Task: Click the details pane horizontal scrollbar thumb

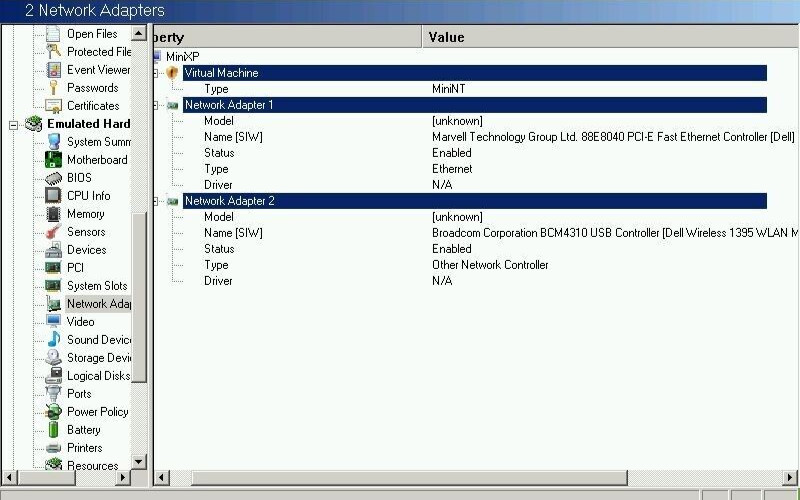Action: [409, 478]
